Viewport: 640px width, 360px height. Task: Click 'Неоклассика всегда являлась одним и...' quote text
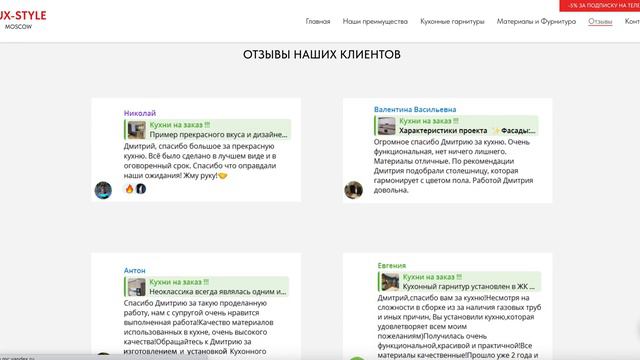coord(218,291)
